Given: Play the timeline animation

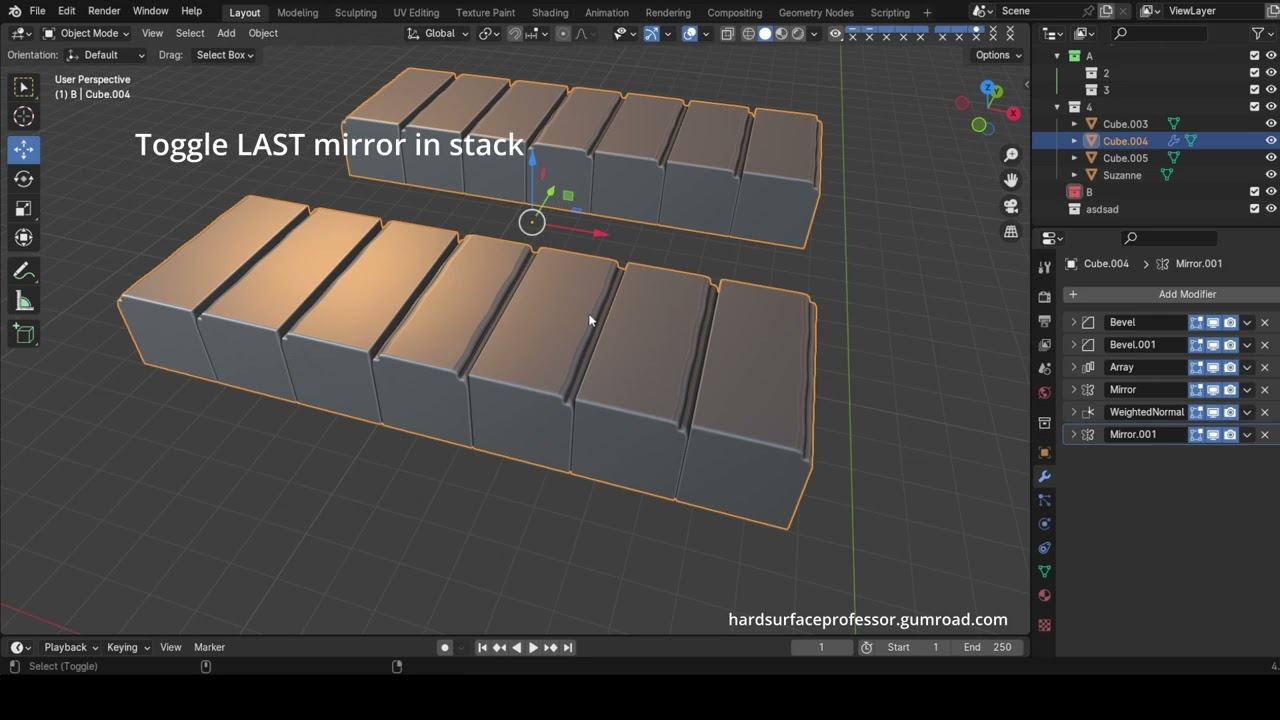Looking at the screenshot, I should 533,647.
